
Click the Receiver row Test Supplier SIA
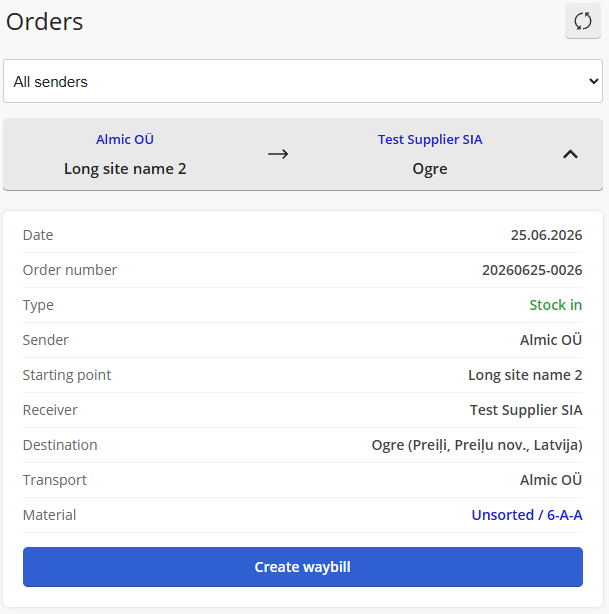526,410
